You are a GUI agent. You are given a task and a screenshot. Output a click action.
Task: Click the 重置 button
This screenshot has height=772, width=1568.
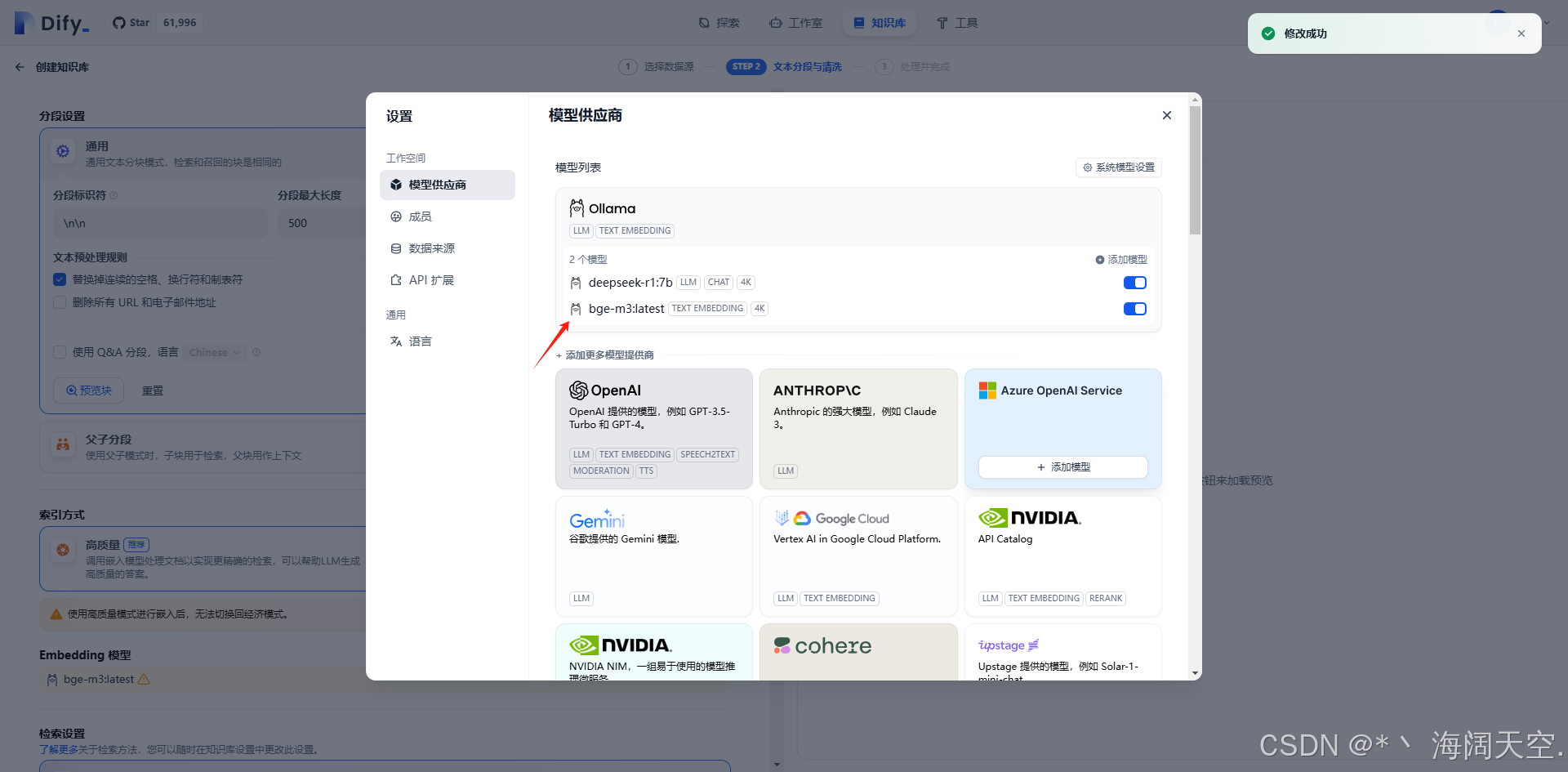pyautogui.click(x=153, y=390)
